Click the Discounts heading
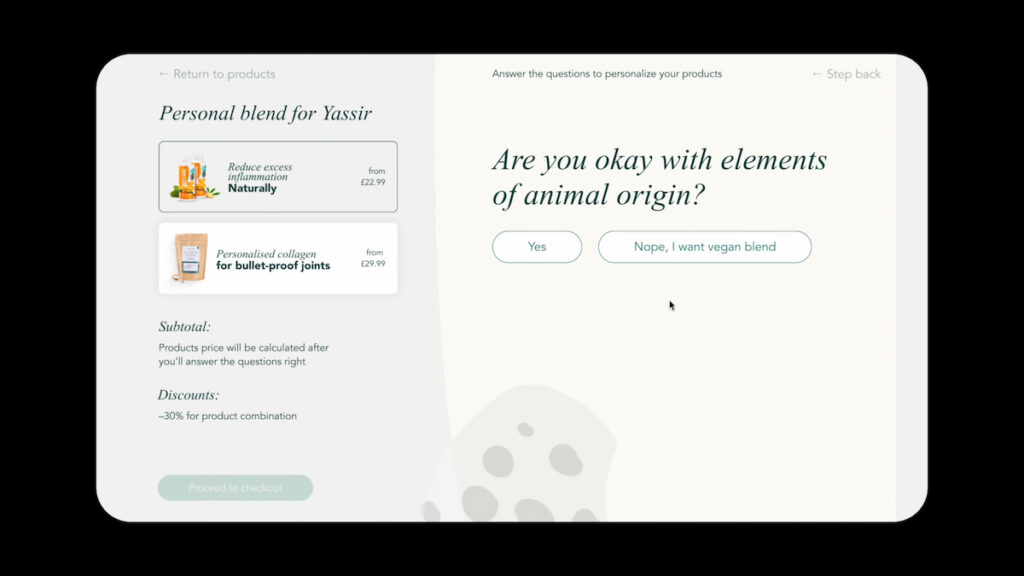This screenshot has width=1024, height=576. [188, 395]
